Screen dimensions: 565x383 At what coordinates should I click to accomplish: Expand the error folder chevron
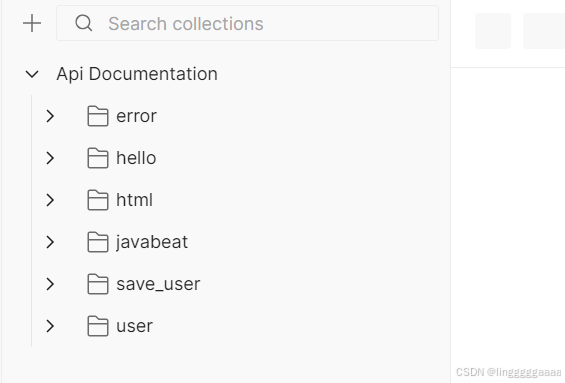point(50,116)
